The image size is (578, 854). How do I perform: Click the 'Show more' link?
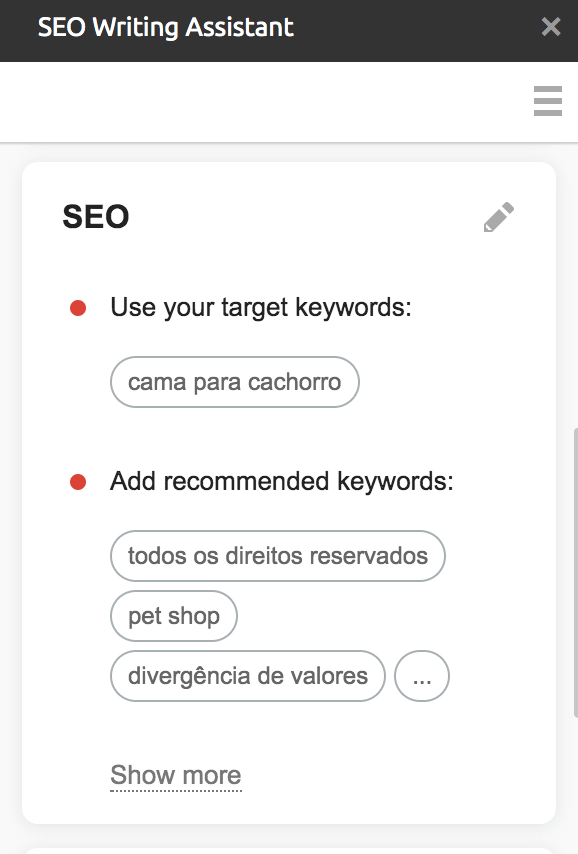coord(176,775)
